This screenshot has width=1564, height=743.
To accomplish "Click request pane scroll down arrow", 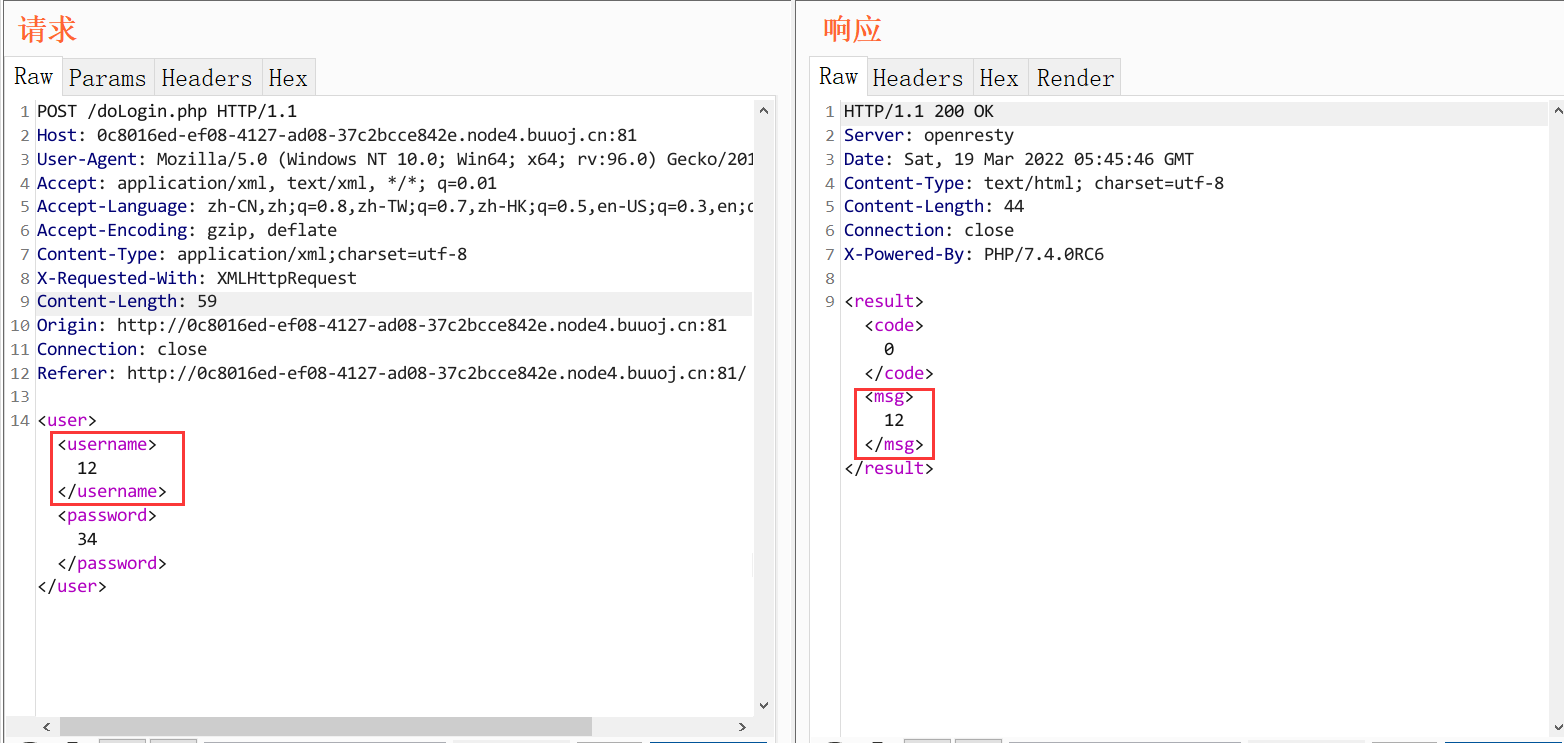I will coord(763,706).
